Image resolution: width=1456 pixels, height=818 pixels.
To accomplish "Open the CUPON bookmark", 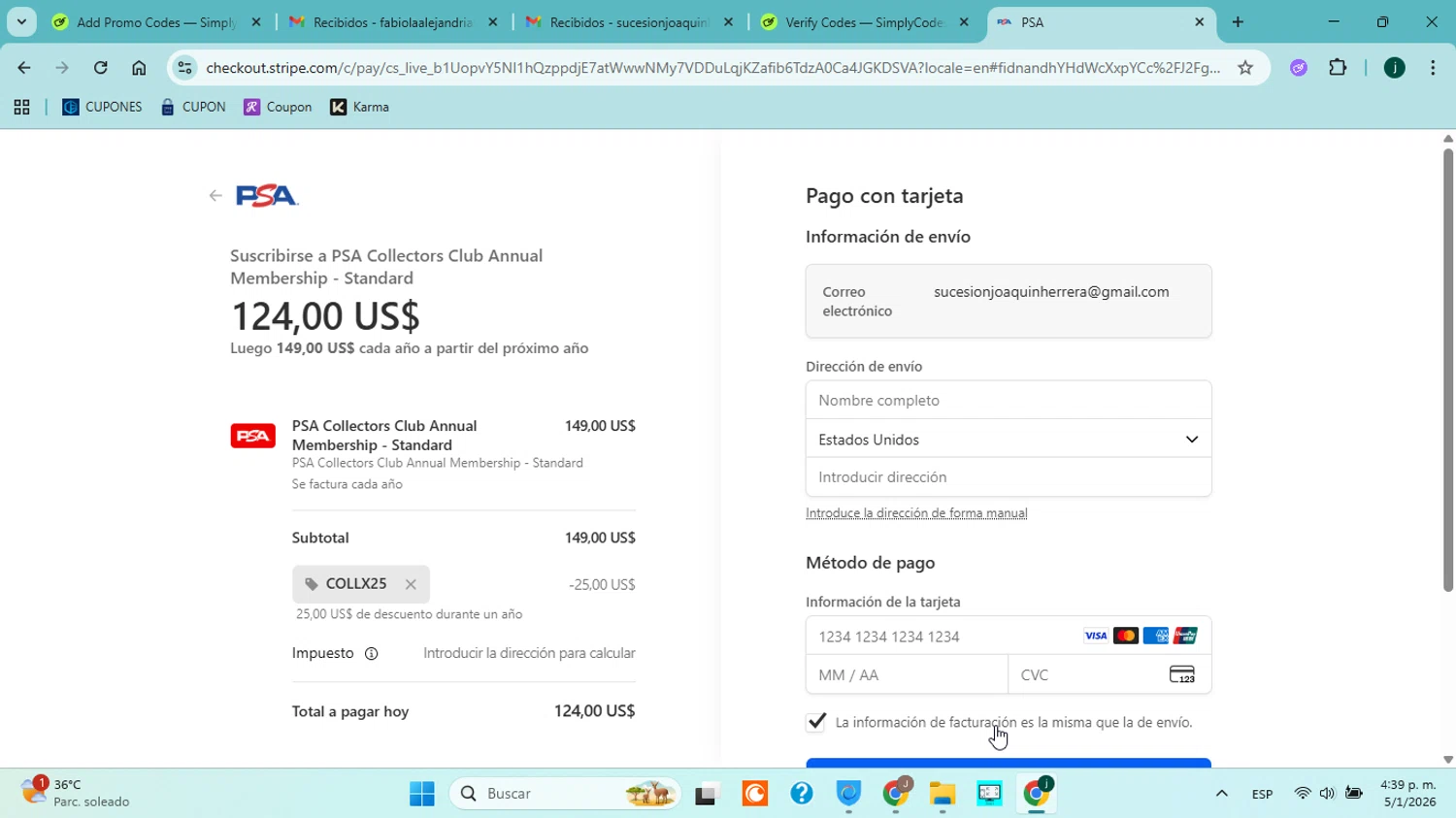I will (x=193, y=108).
